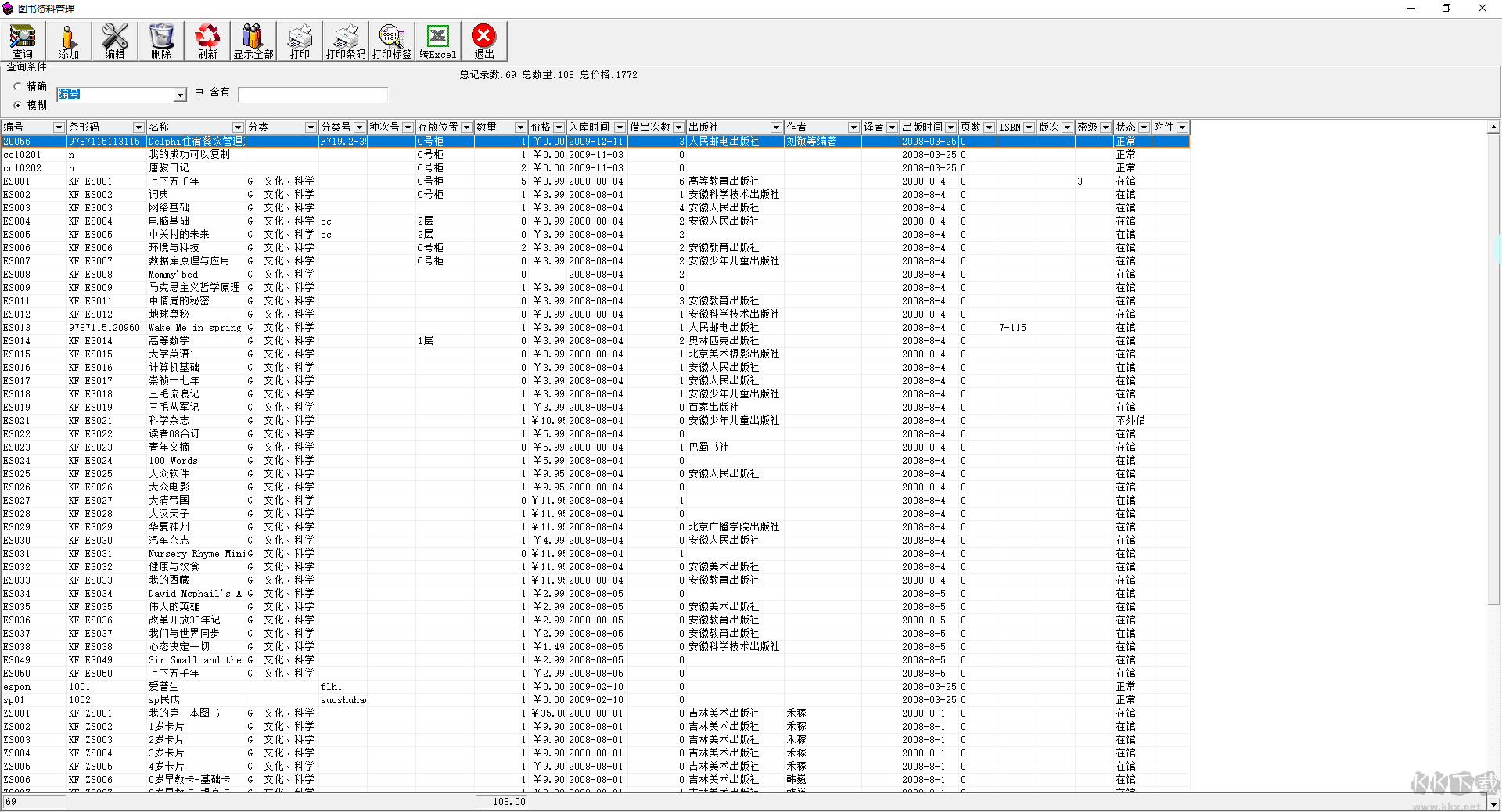The image size is (1502, 812).
Task: Select the book sp民成
Action: click(x=164, y=700)
